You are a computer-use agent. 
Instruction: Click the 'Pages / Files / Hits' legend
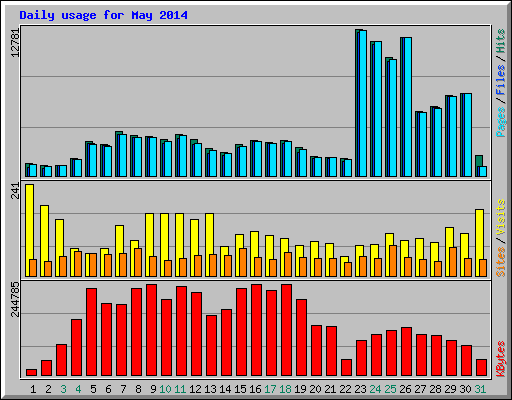pyautogui.click(x=501, y=83)
